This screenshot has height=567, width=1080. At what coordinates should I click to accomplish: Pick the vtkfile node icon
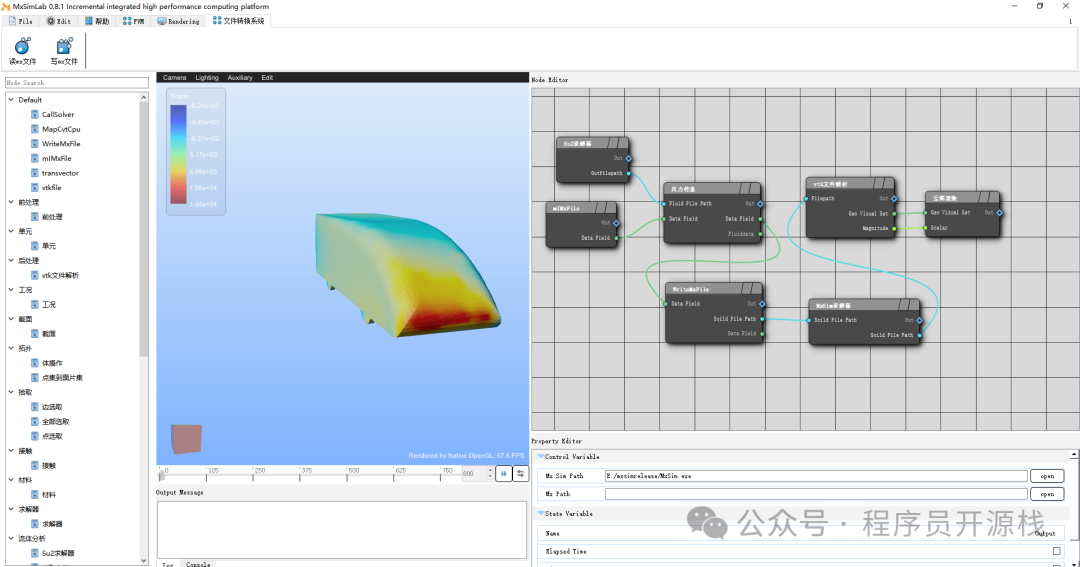click(35, 187)
